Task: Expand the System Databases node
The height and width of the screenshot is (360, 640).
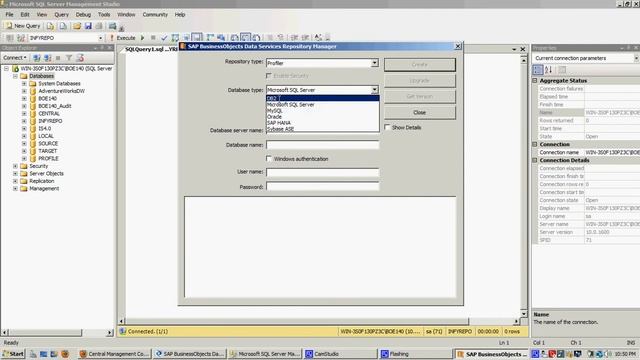Action: tap(24, 83)
